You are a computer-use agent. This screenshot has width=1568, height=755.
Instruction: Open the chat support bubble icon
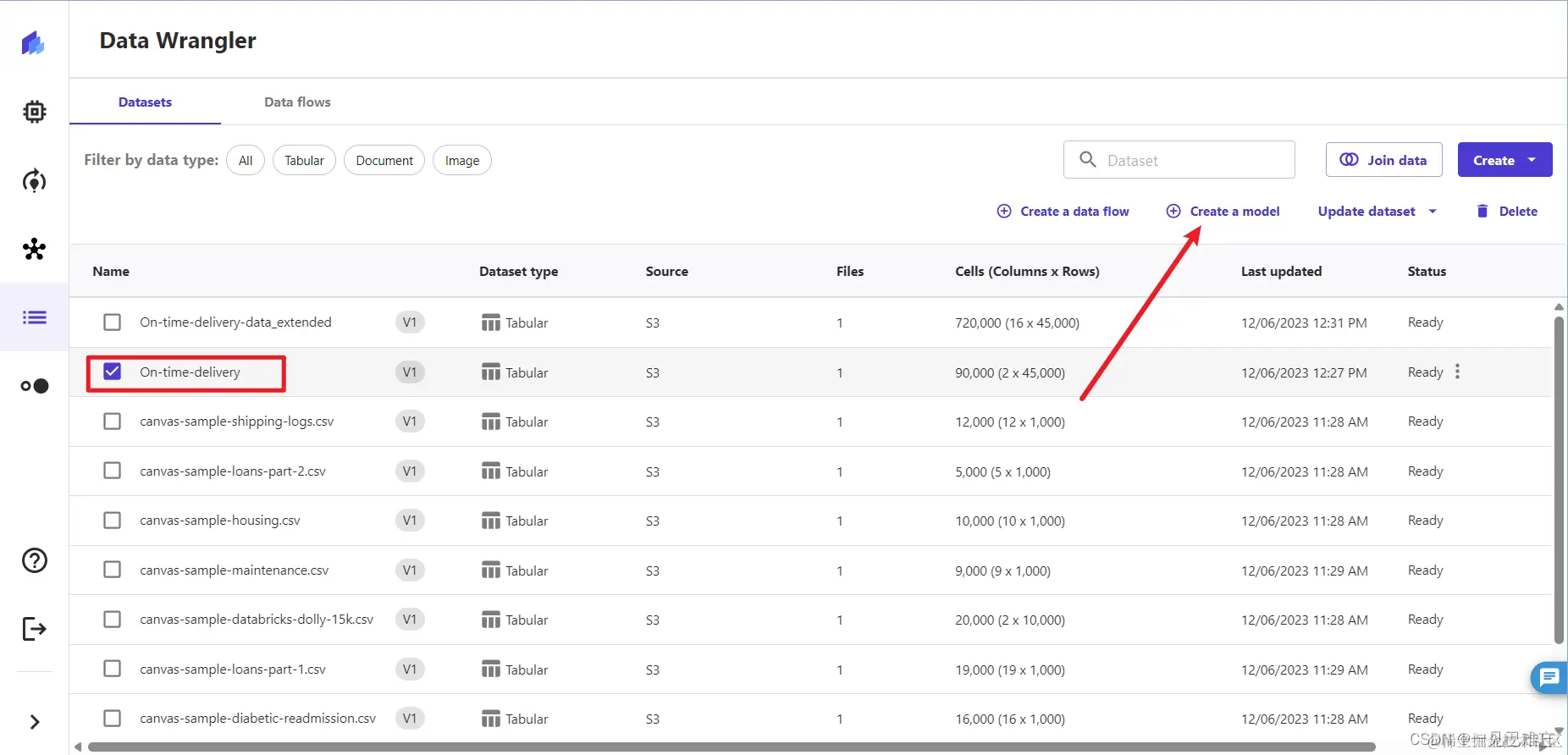pyautogui.click(x=1549, y=677)
